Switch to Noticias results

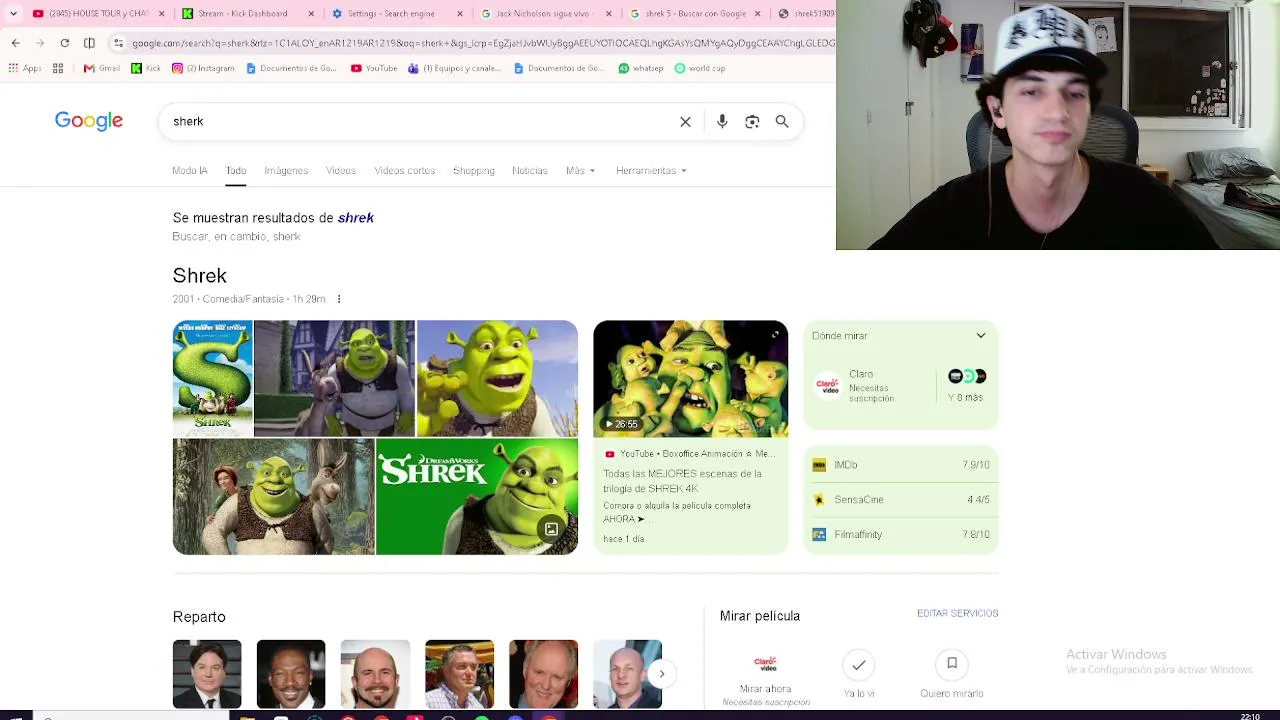tap(530, 170)
